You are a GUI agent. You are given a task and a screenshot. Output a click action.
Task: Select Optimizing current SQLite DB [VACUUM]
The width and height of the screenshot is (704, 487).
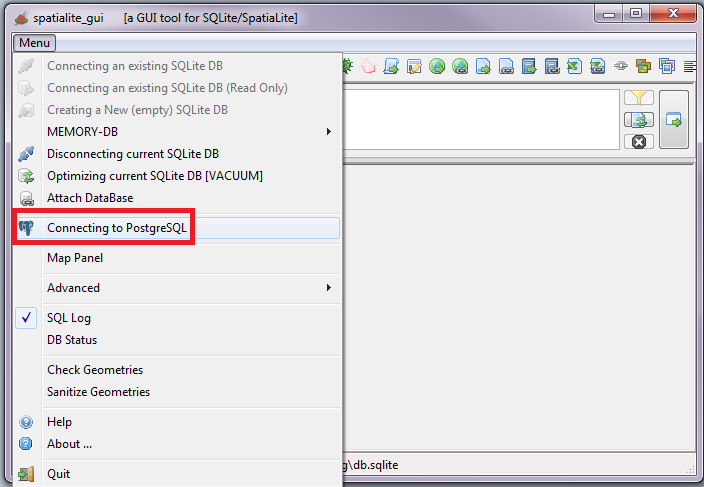[177, 176]
